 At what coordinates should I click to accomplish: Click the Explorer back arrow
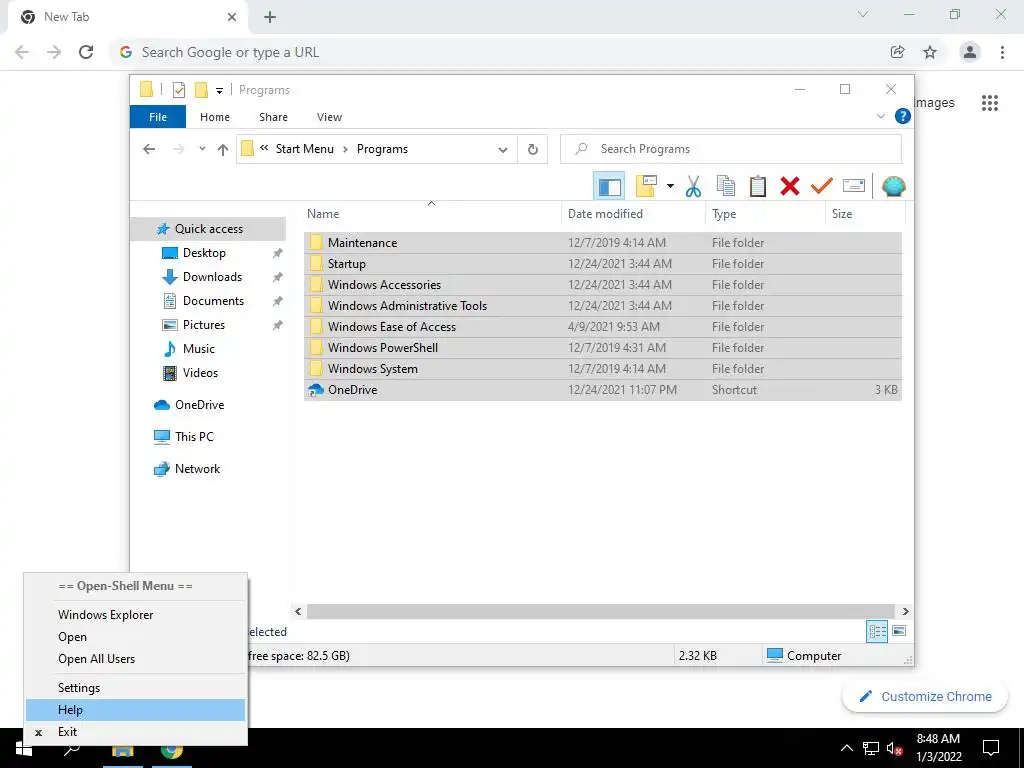coord(149,149)
